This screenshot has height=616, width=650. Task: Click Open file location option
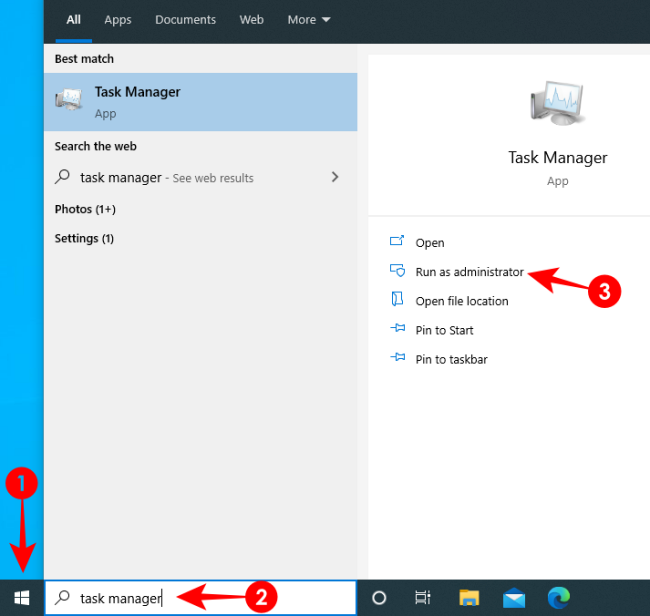tap(461, 301)
